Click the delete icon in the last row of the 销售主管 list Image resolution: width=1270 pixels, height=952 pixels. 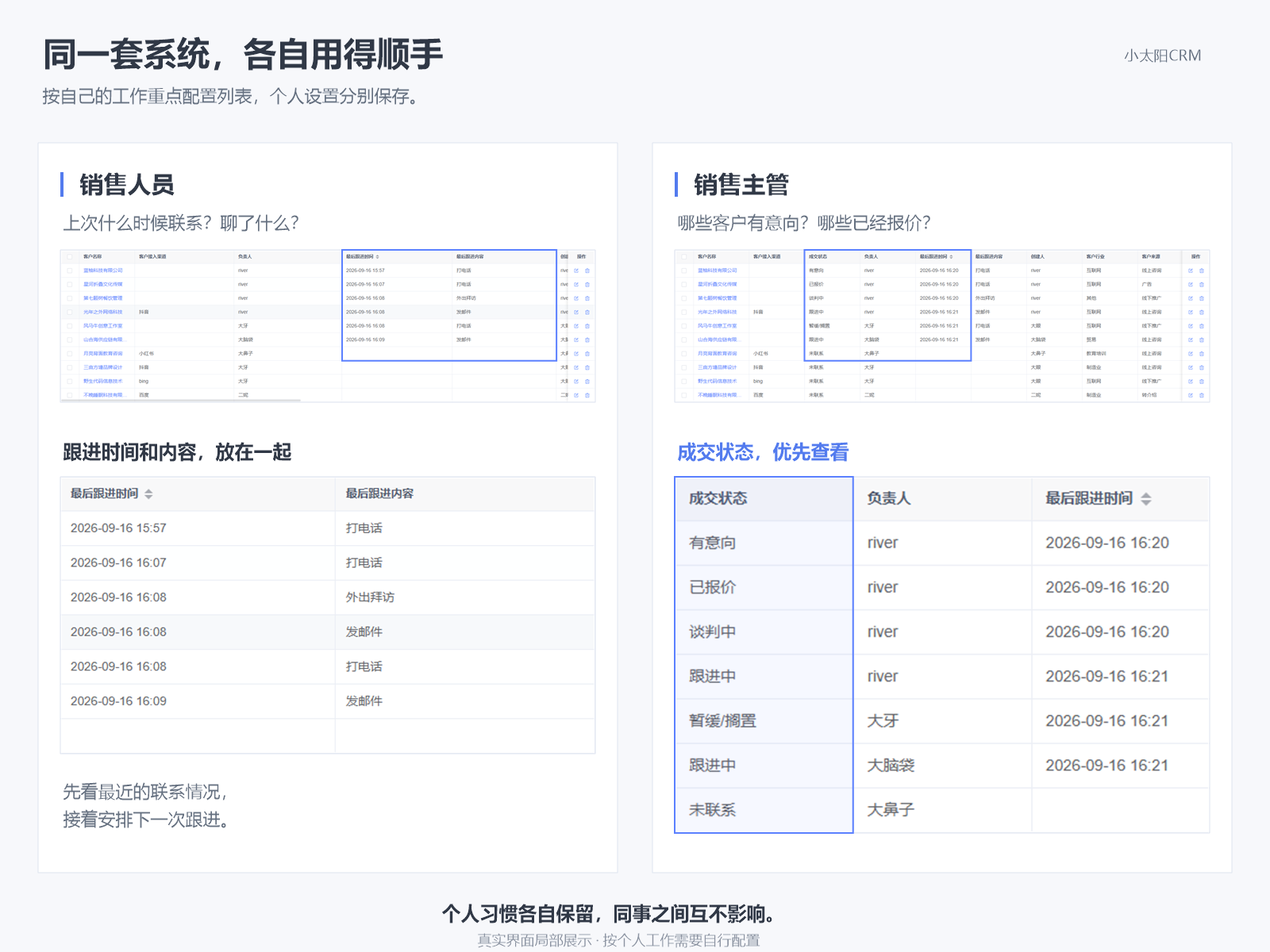click(x=1202, y=395)
